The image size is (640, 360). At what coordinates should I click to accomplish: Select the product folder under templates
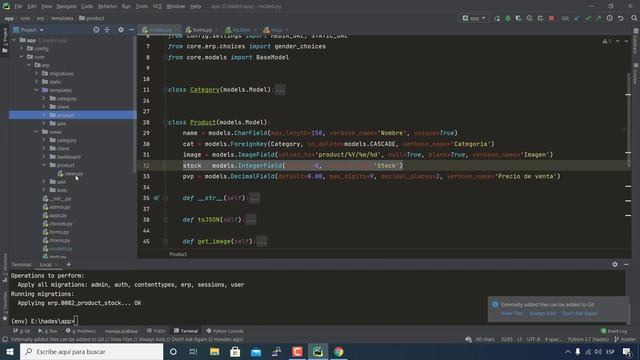point(73,115)
